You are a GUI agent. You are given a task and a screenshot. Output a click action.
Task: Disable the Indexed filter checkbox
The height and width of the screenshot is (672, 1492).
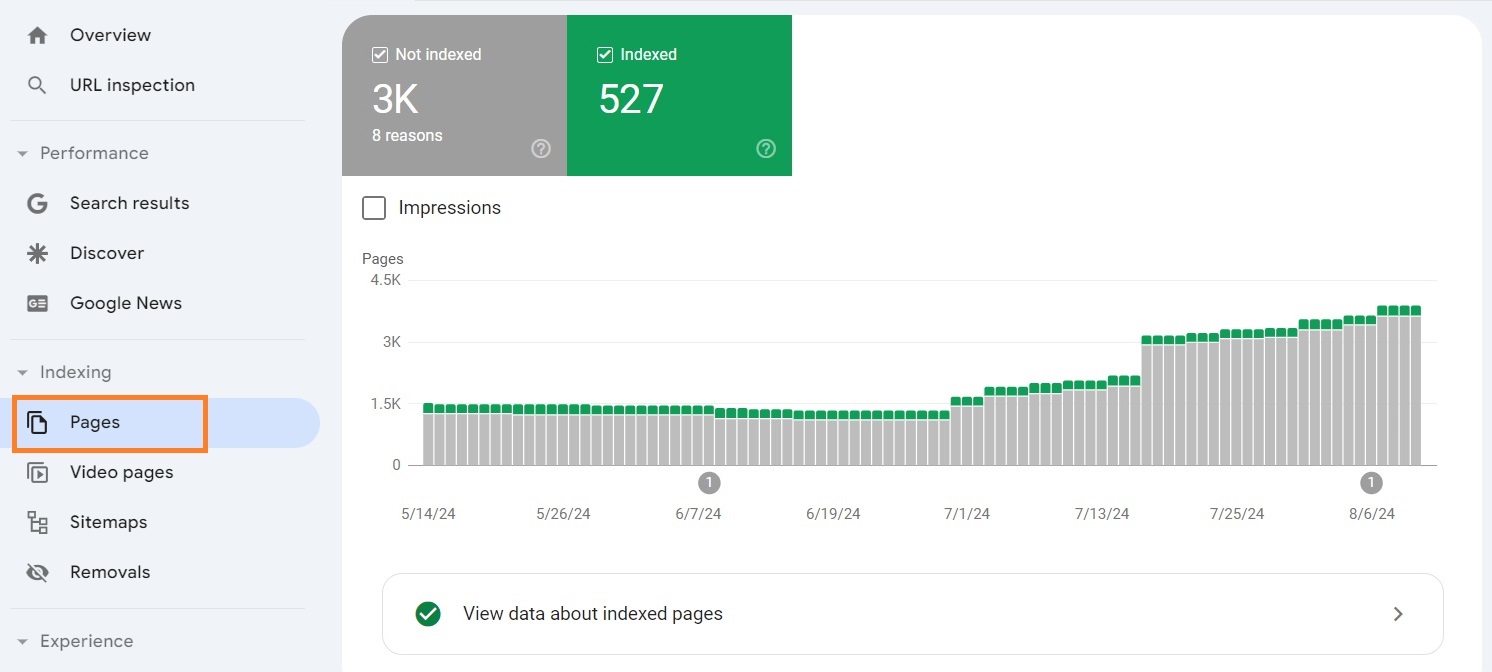tap(604, 54)
